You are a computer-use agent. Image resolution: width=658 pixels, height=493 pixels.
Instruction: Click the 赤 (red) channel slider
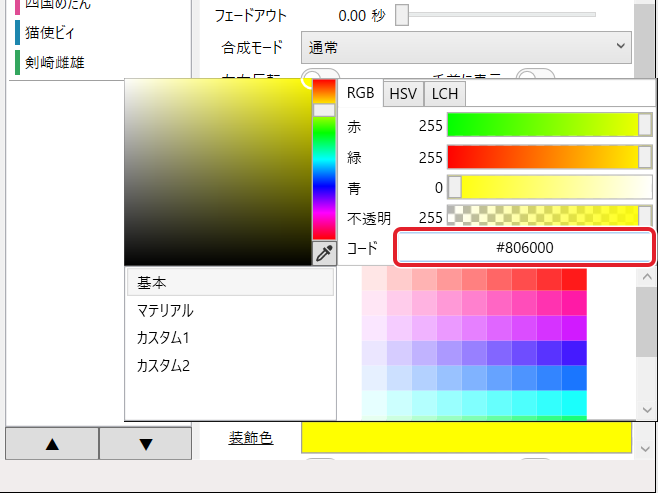point(549,125)
